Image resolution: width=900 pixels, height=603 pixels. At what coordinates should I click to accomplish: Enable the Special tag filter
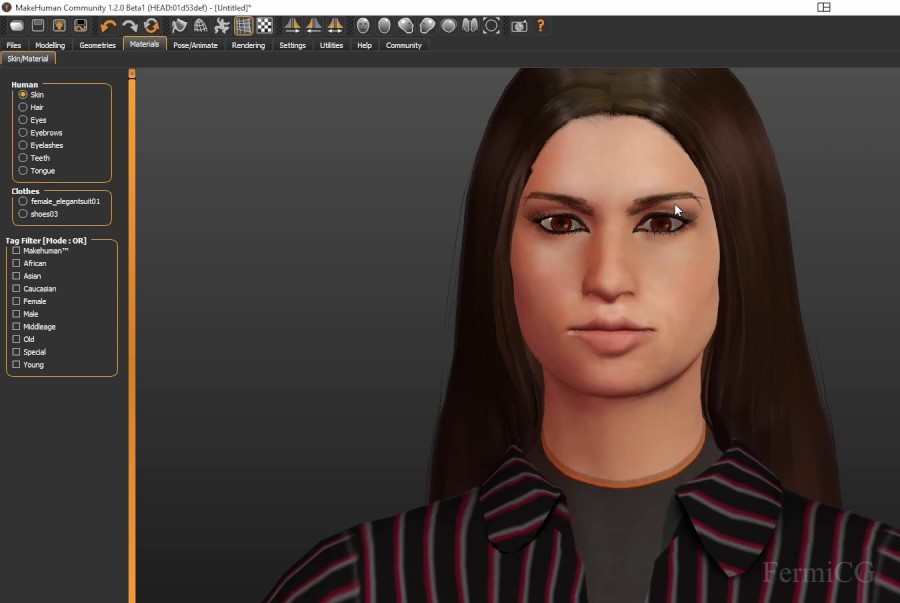(x=16, y=351)
